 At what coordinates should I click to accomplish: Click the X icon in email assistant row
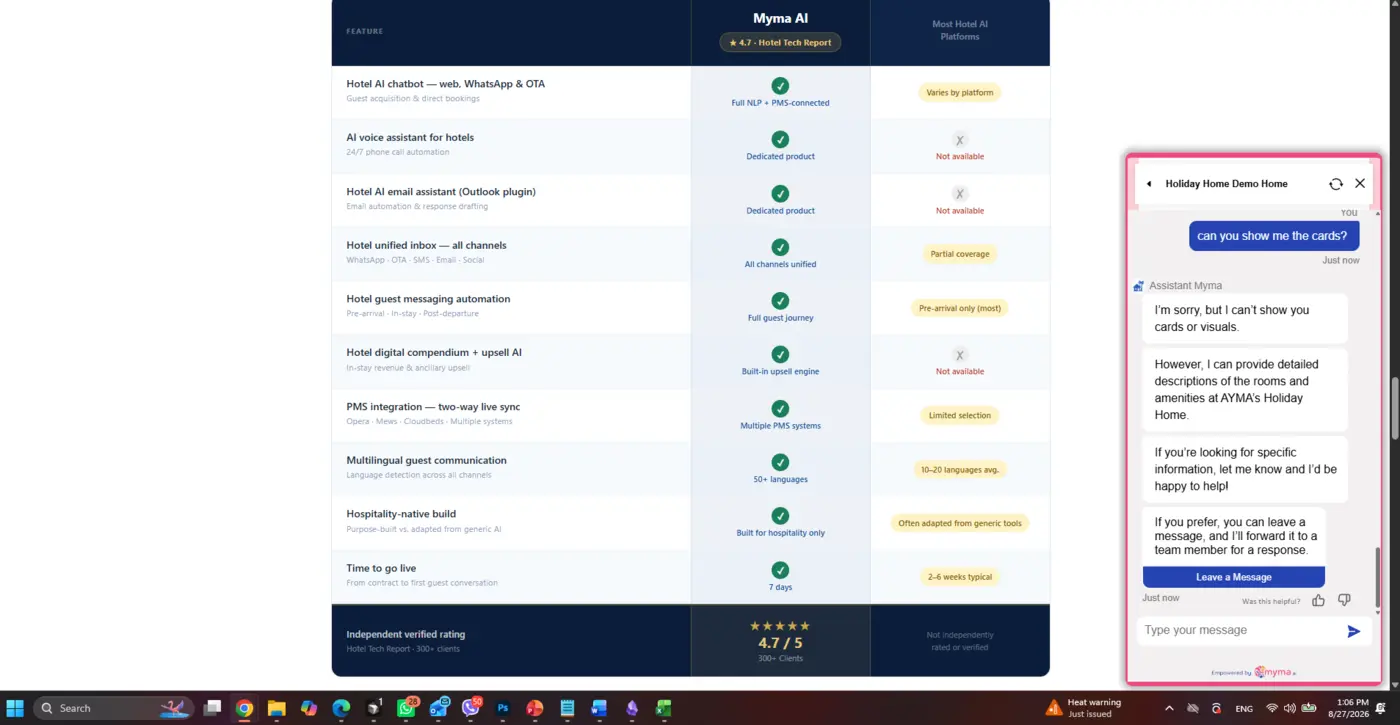coord(960,194)
